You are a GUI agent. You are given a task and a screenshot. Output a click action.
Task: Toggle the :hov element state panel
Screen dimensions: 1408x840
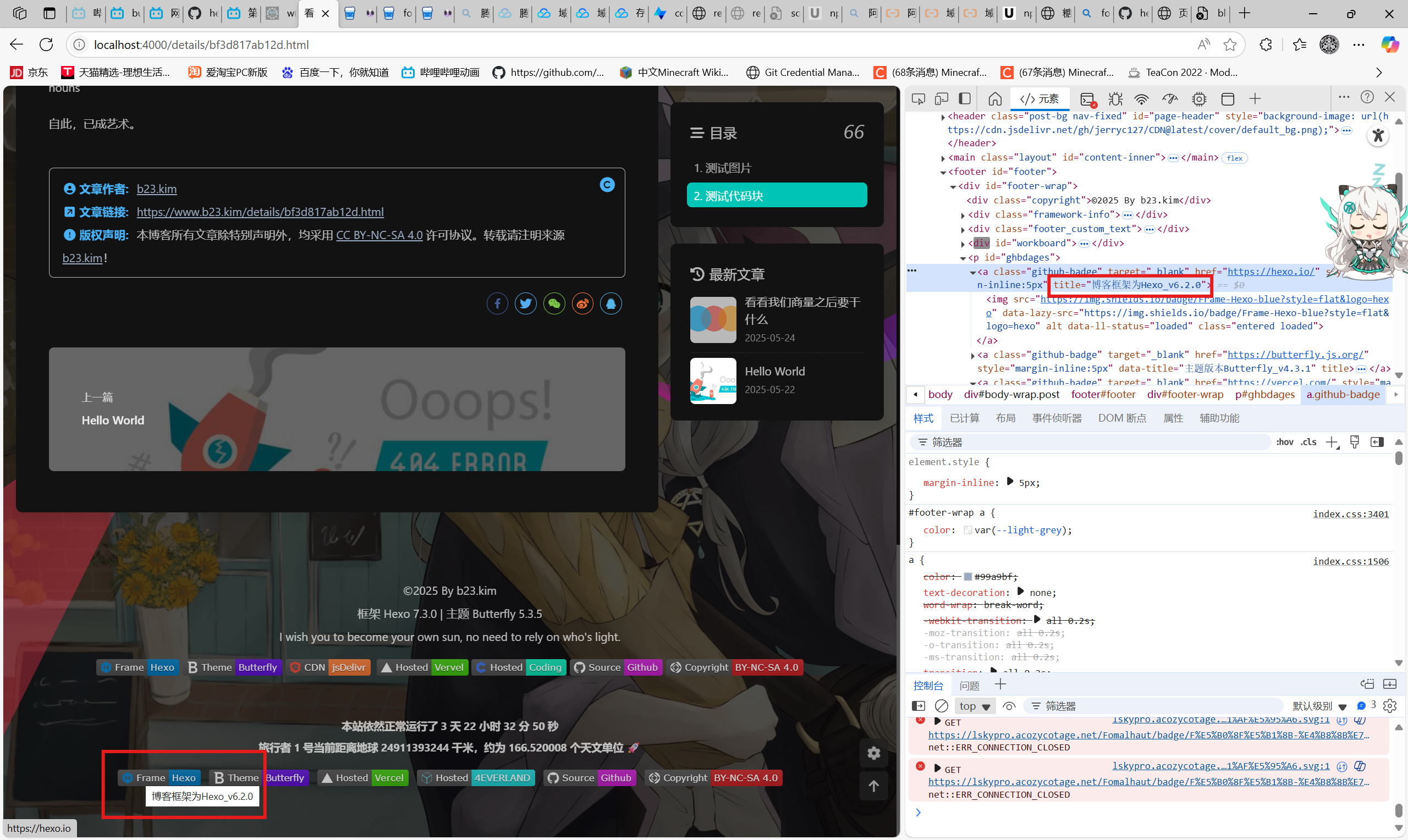tap(1285, 442)
